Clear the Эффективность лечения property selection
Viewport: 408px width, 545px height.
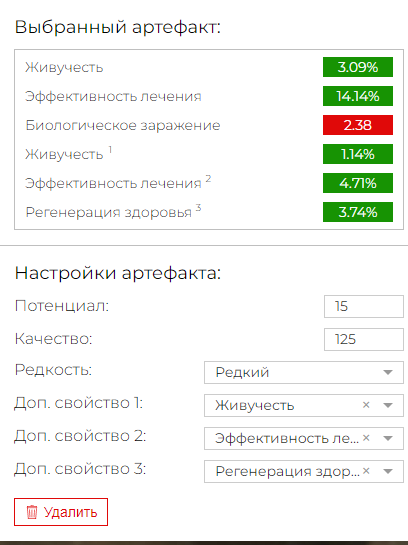coord(366,438)
